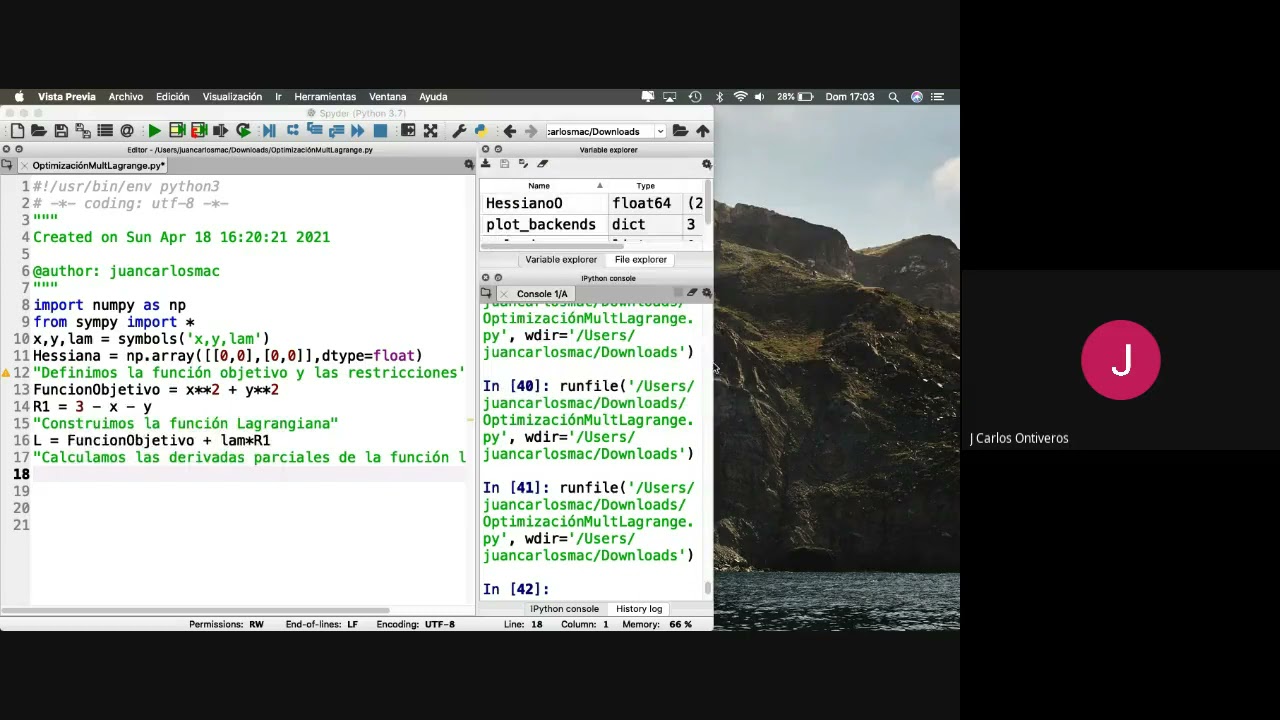
Task: Re-run last script toolbar icon
Action: 243,131
